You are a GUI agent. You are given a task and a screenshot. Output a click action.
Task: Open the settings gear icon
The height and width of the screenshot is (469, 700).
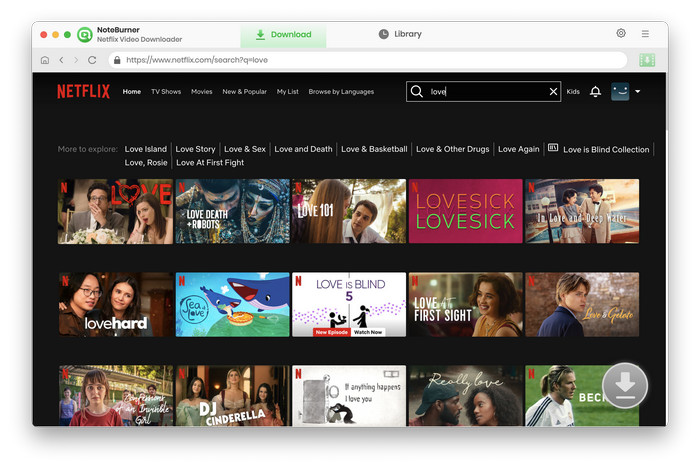tap(621, 33)
